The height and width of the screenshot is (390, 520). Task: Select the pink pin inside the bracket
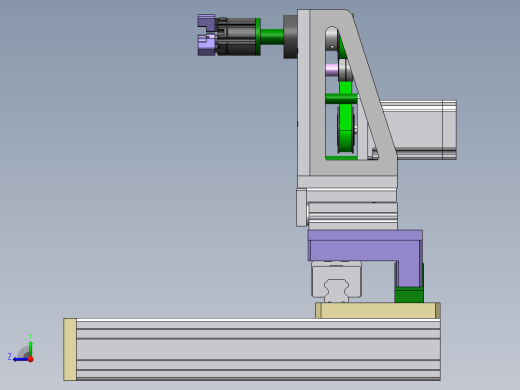click(x=332, y=70)
